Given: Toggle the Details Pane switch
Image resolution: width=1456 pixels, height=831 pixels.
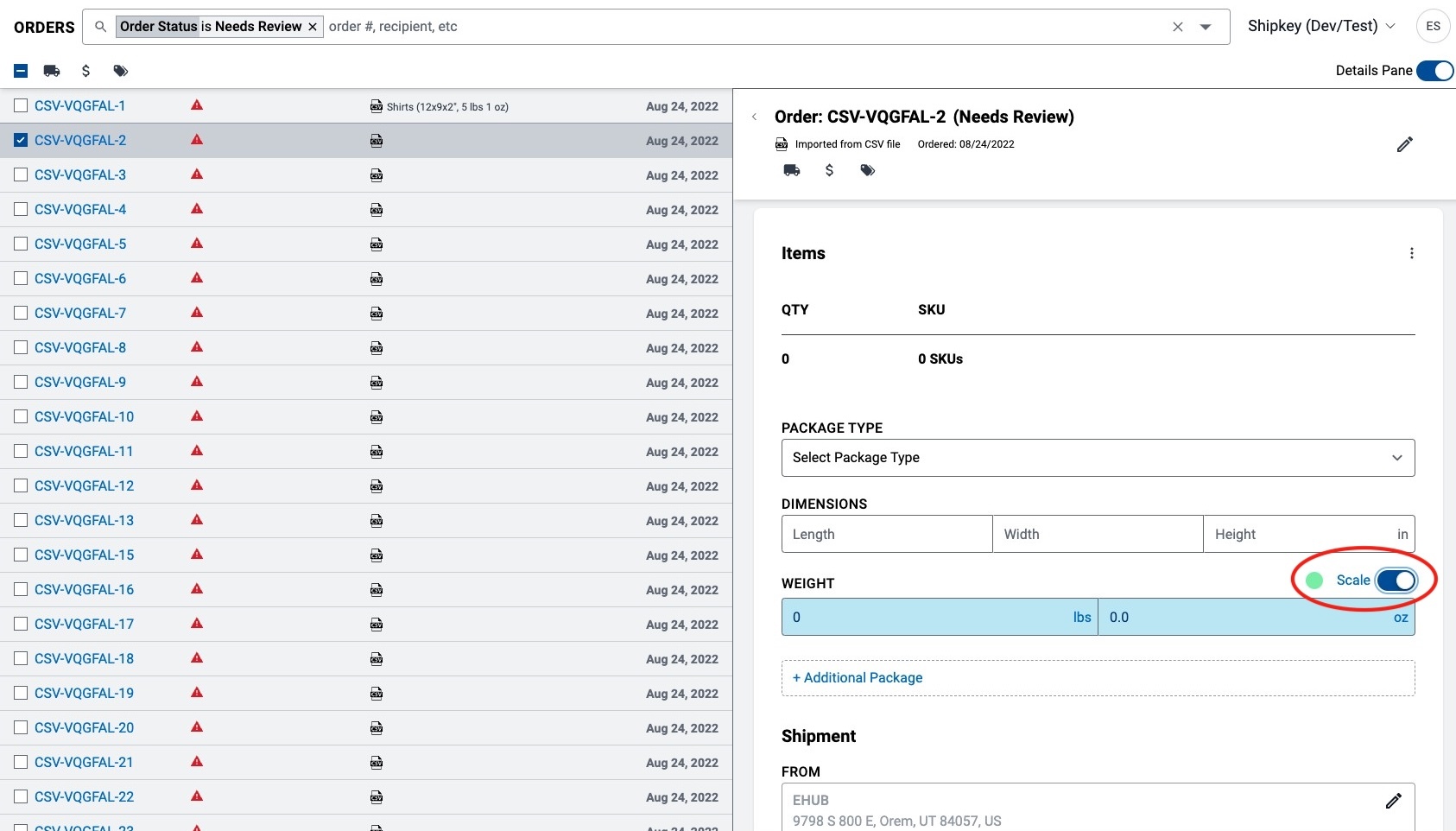Looking at the screenshot, I should pyautogui.click(x=1434, y=71).
